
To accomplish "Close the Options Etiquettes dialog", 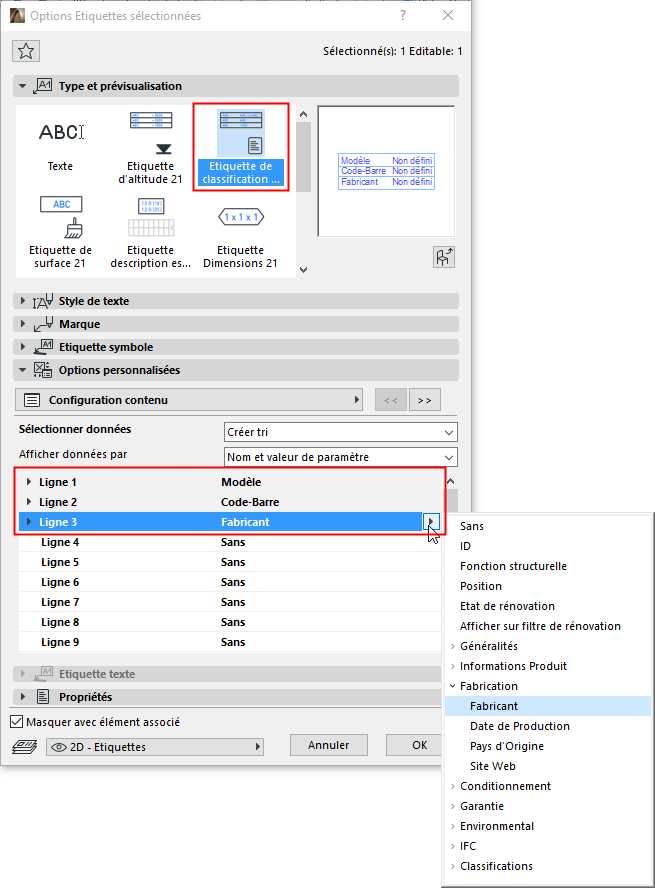I will coord(448,15).
